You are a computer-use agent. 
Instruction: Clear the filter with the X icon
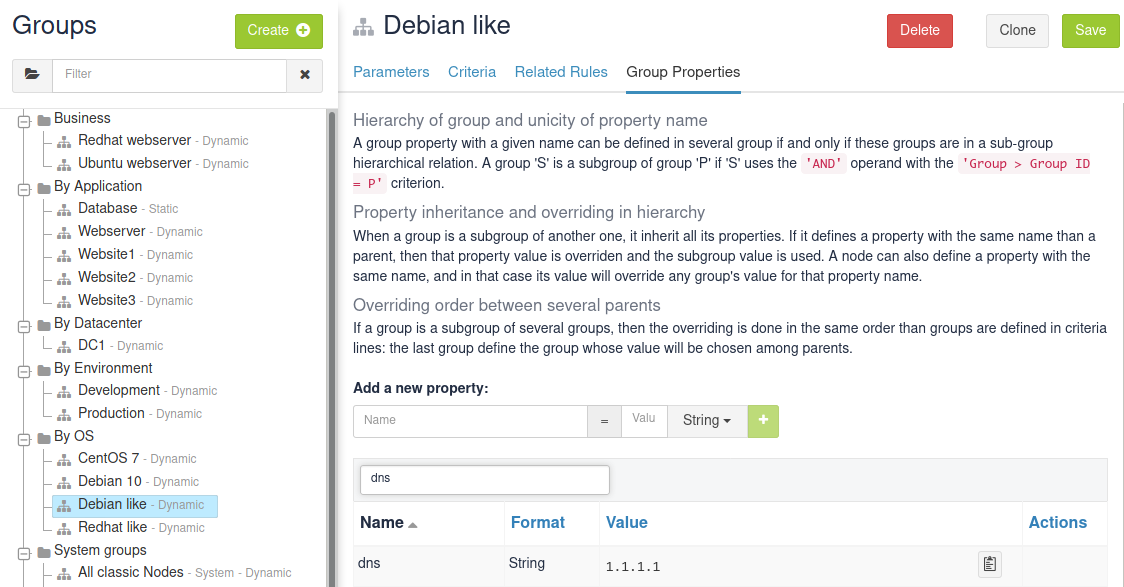point(304,75)
